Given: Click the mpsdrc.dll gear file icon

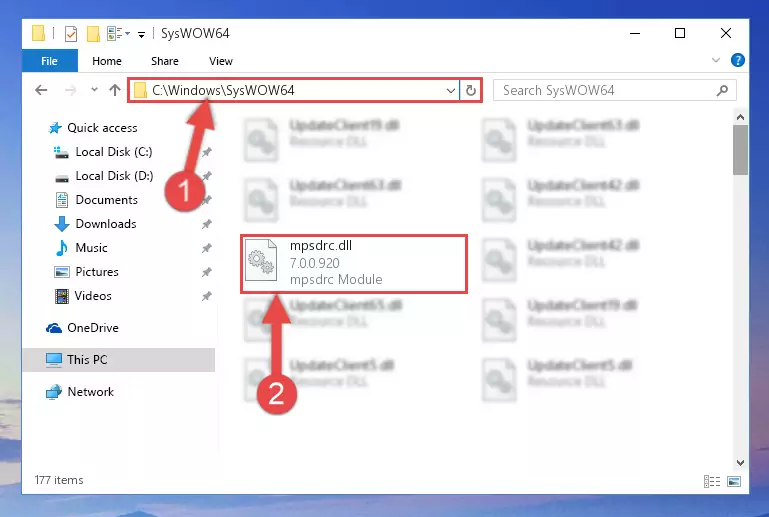Looking at the screenshot, I should pyautogui.click(x=260, y=260).
